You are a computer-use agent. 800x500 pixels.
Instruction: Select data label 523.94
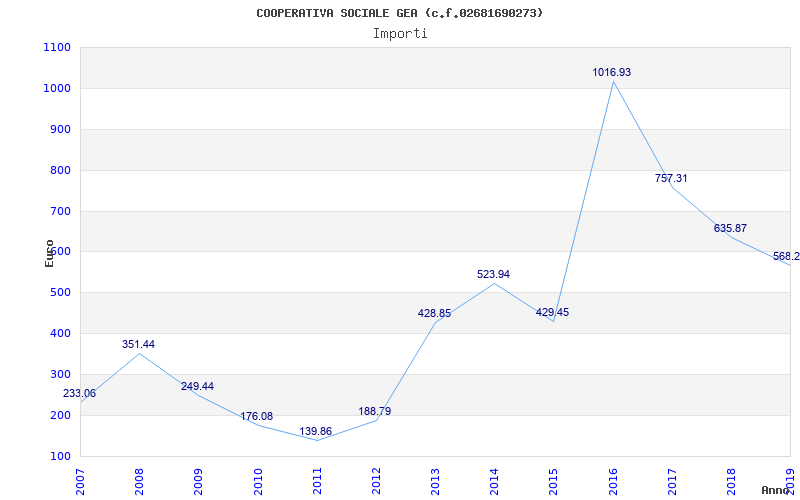coord(493,274)
